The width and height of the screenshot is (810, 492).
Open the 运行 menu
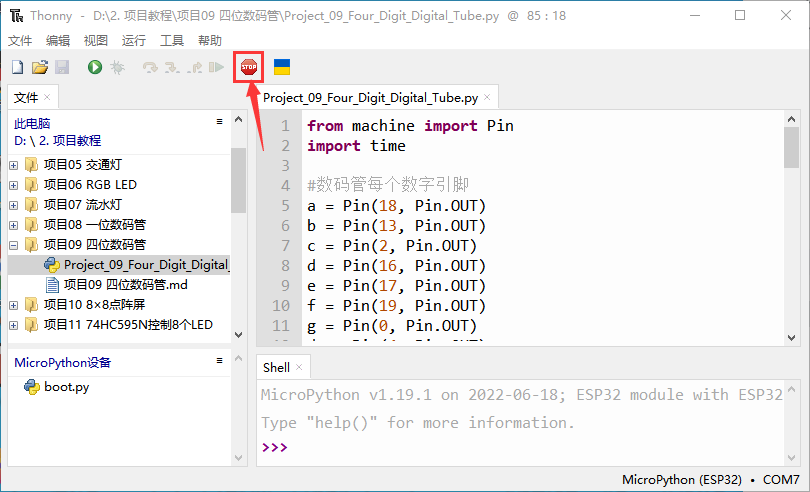tap(133, 40)
